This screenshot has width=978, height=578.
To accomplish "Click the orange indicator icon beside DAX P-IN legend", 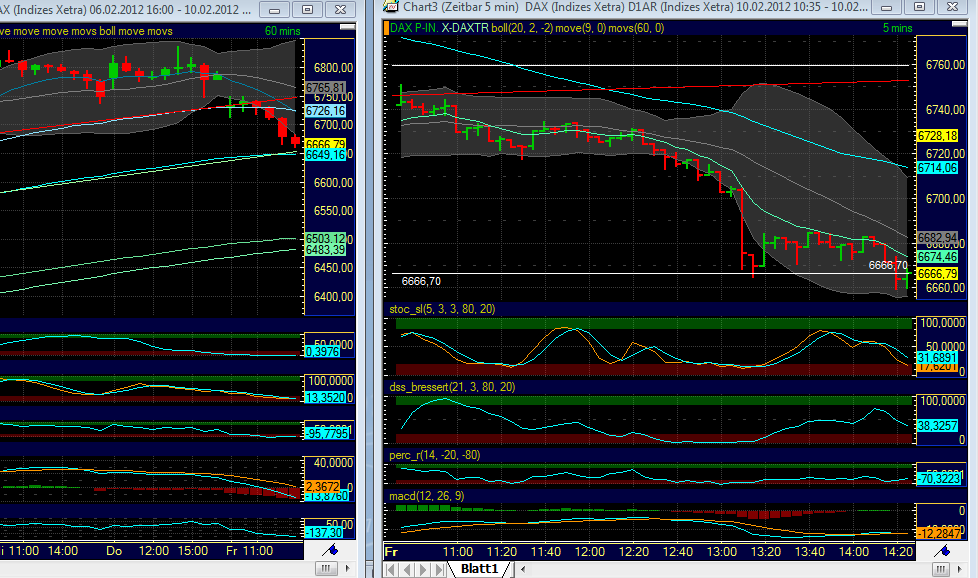I will coord(388,30).
